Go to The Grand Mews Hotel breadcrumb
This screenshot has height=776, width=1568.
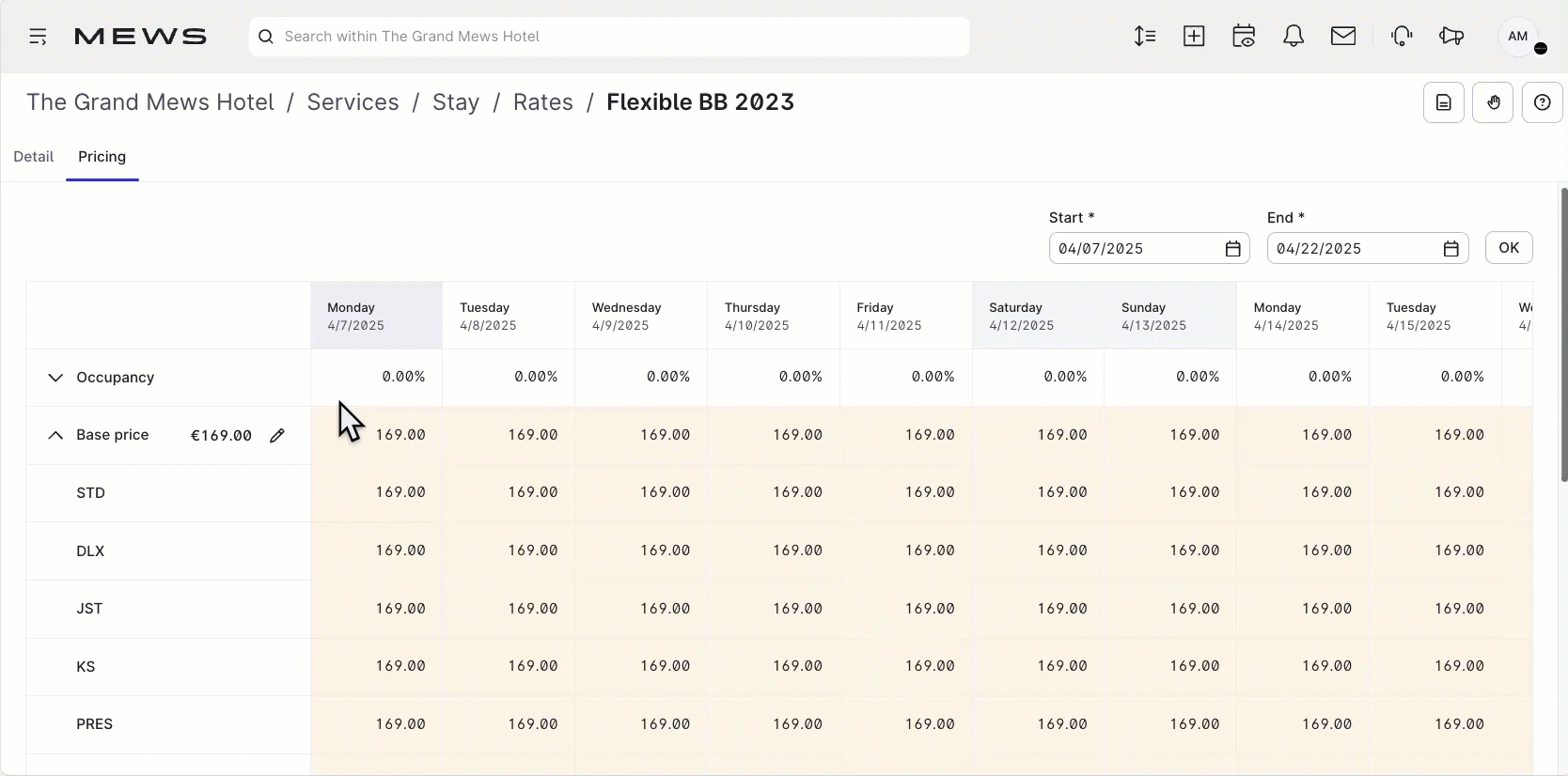(150, 102)
